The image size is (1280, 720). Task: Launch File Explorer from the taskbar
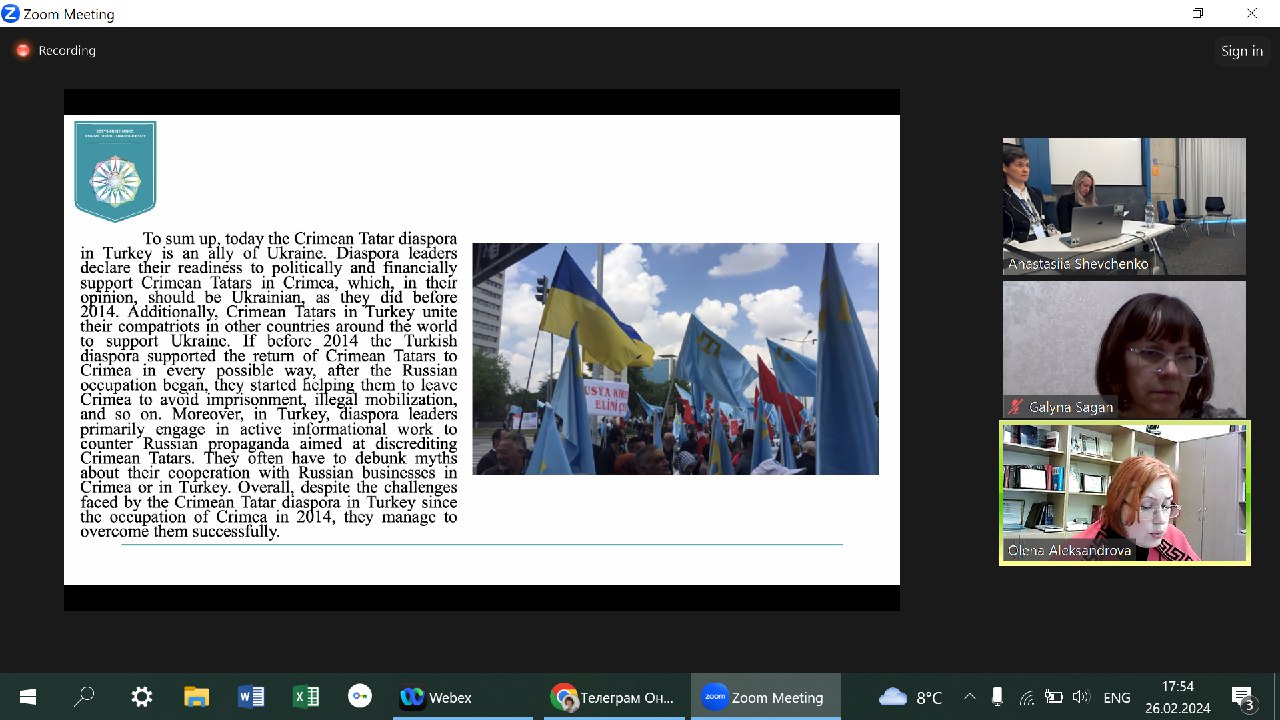click(x=196, y=697)
